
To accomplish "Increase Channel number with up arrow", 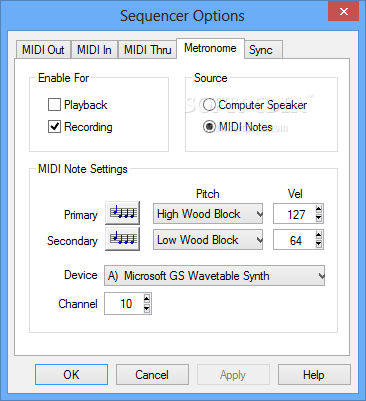I will pyautogui.click(x=147, y=298).
